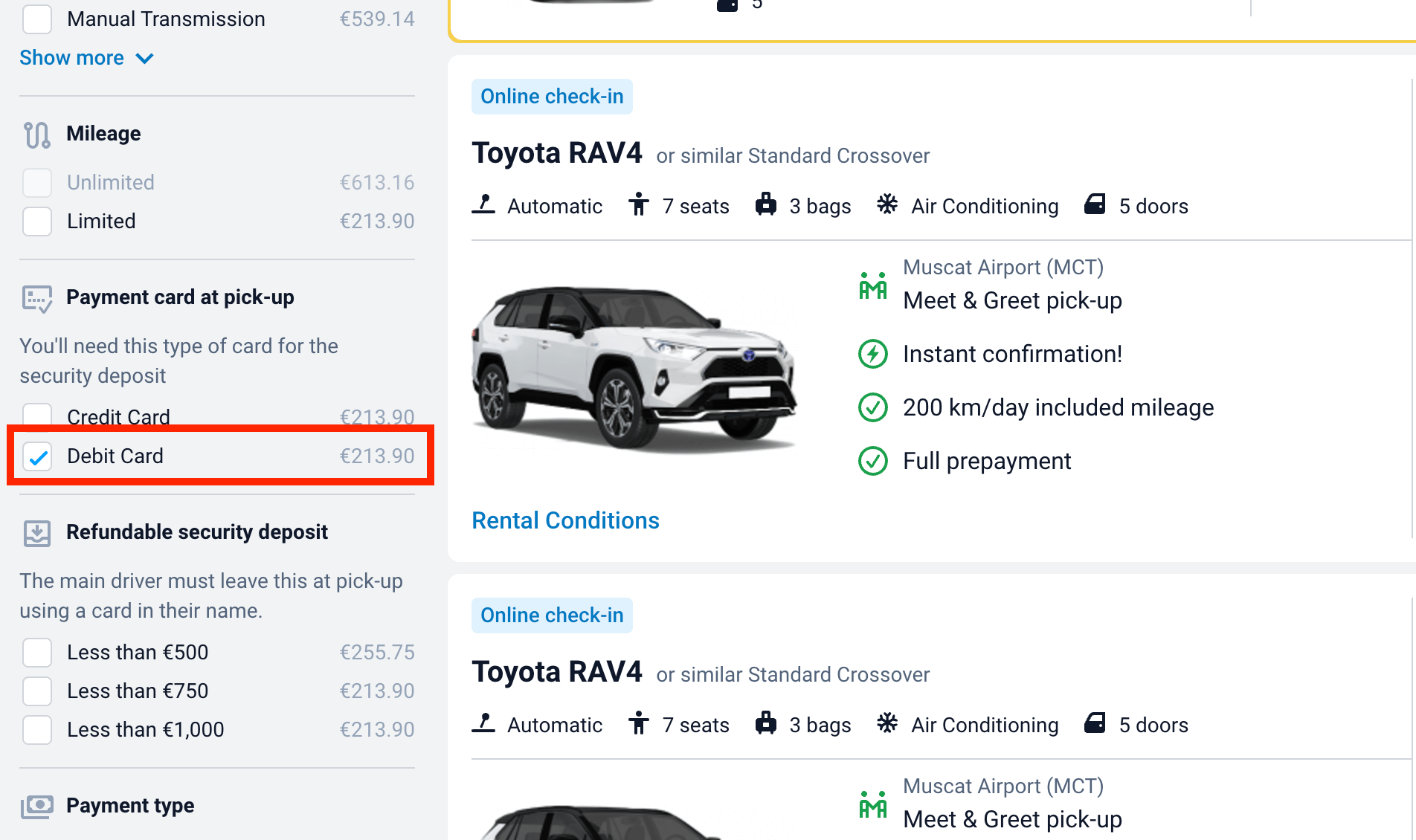Click the 5 doors icon in first card
Image resolution: width=1416 pixels, height=840 pixels.
click(1095, 204)
